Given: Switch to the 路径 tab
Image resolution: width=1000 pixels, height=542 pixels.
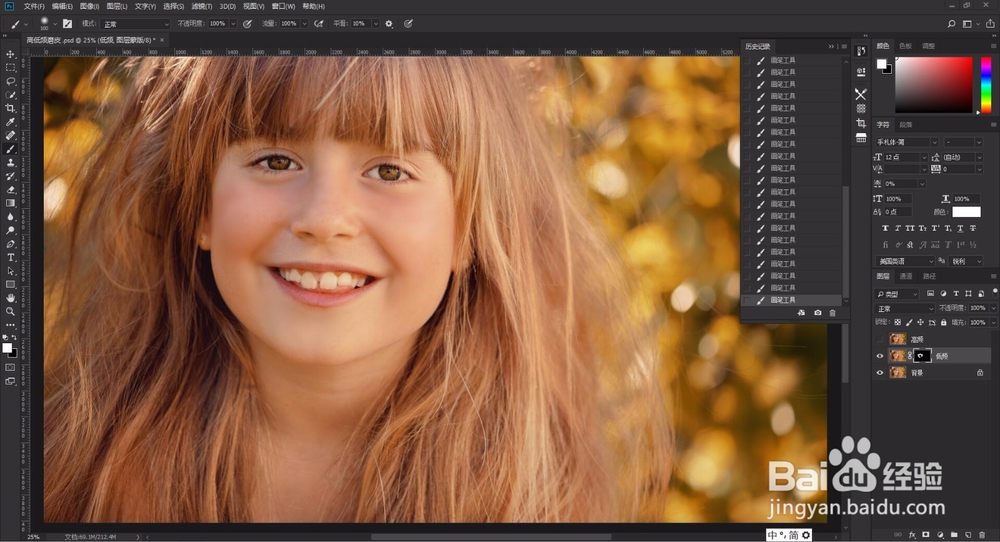Looking at the screenshot, I should pos(929,276).
